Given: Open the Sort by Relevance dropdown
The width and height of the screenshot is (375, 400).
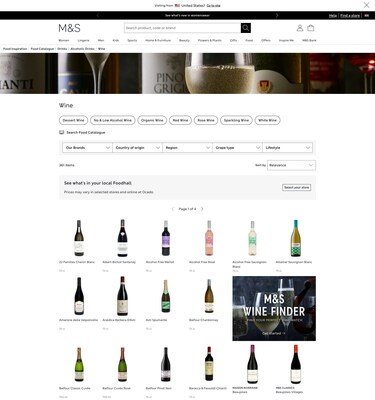Looking at the screenshot, I should coord(291,165).
